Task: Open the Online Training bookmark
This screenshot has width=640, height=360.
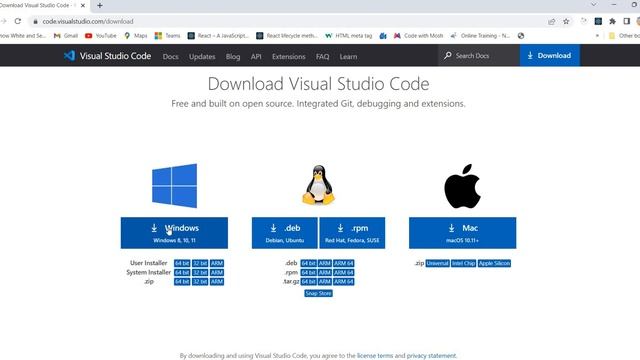Action: click(480, 36)
